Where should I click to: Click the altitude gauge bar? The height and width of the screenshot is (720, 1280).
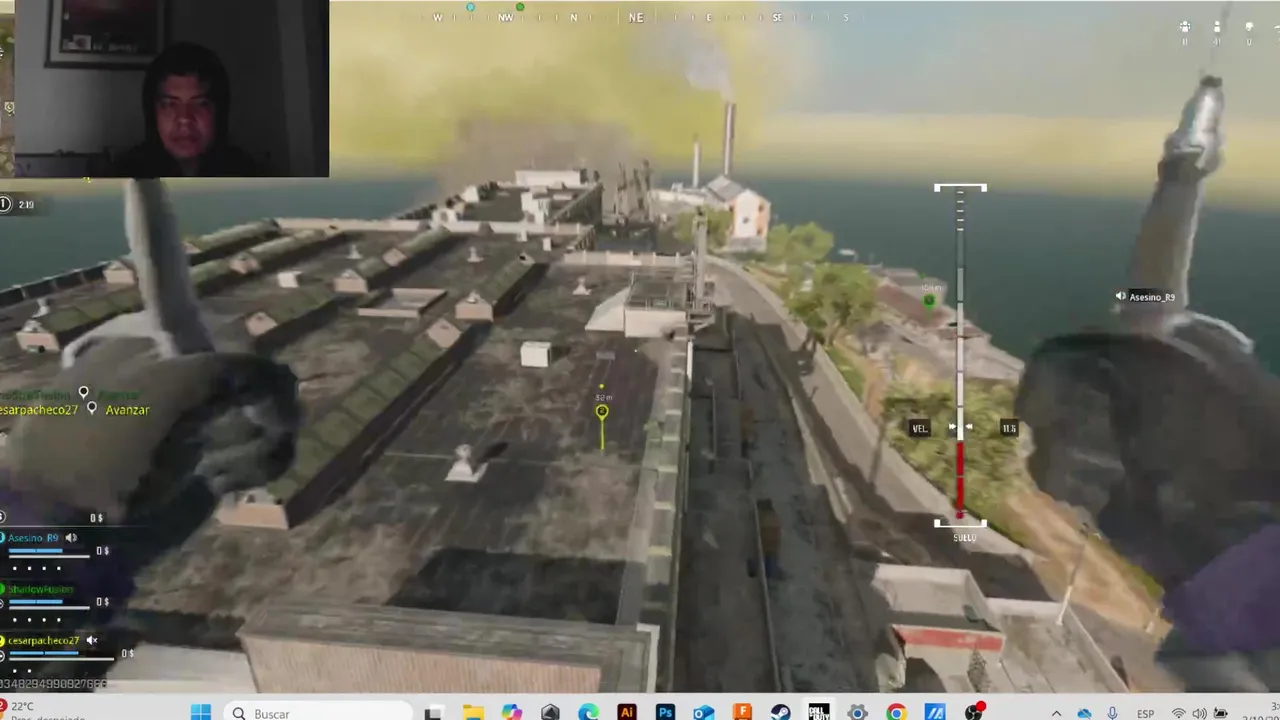(960, 355)
